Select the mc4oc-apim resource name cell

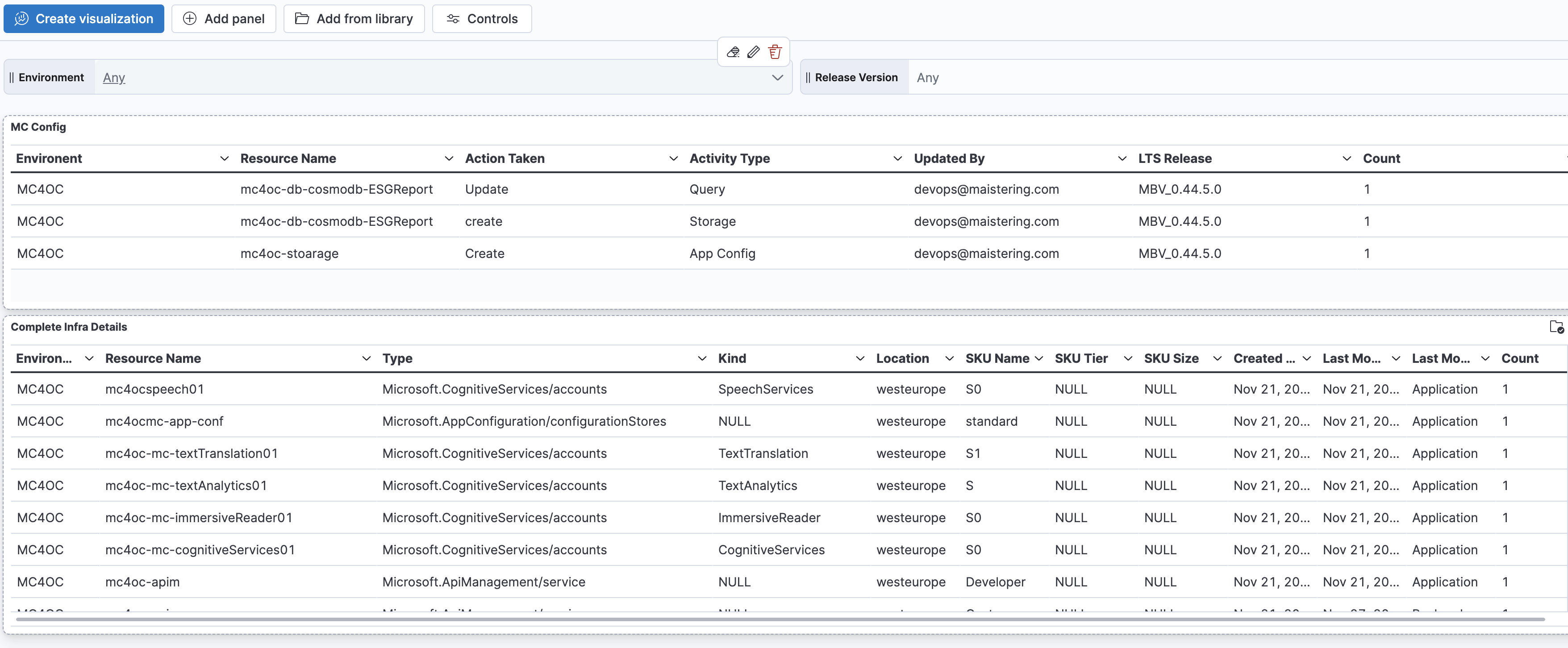click(142, 582)
